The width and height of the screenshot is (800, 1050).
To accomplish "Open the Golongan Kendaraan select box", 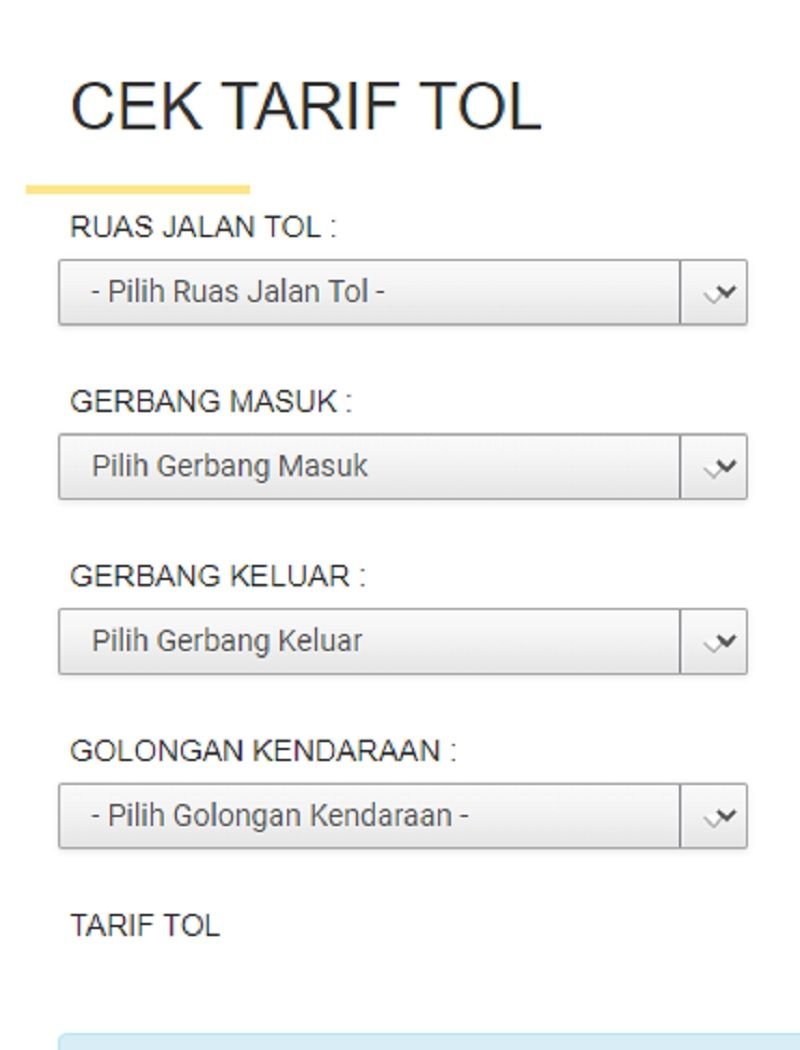I will pyautogui.click(x=369, y=817).
